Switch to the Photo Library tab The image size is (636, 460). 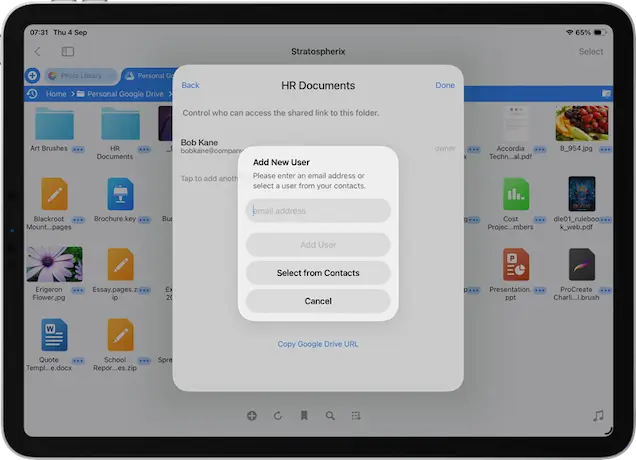point(80,75)
